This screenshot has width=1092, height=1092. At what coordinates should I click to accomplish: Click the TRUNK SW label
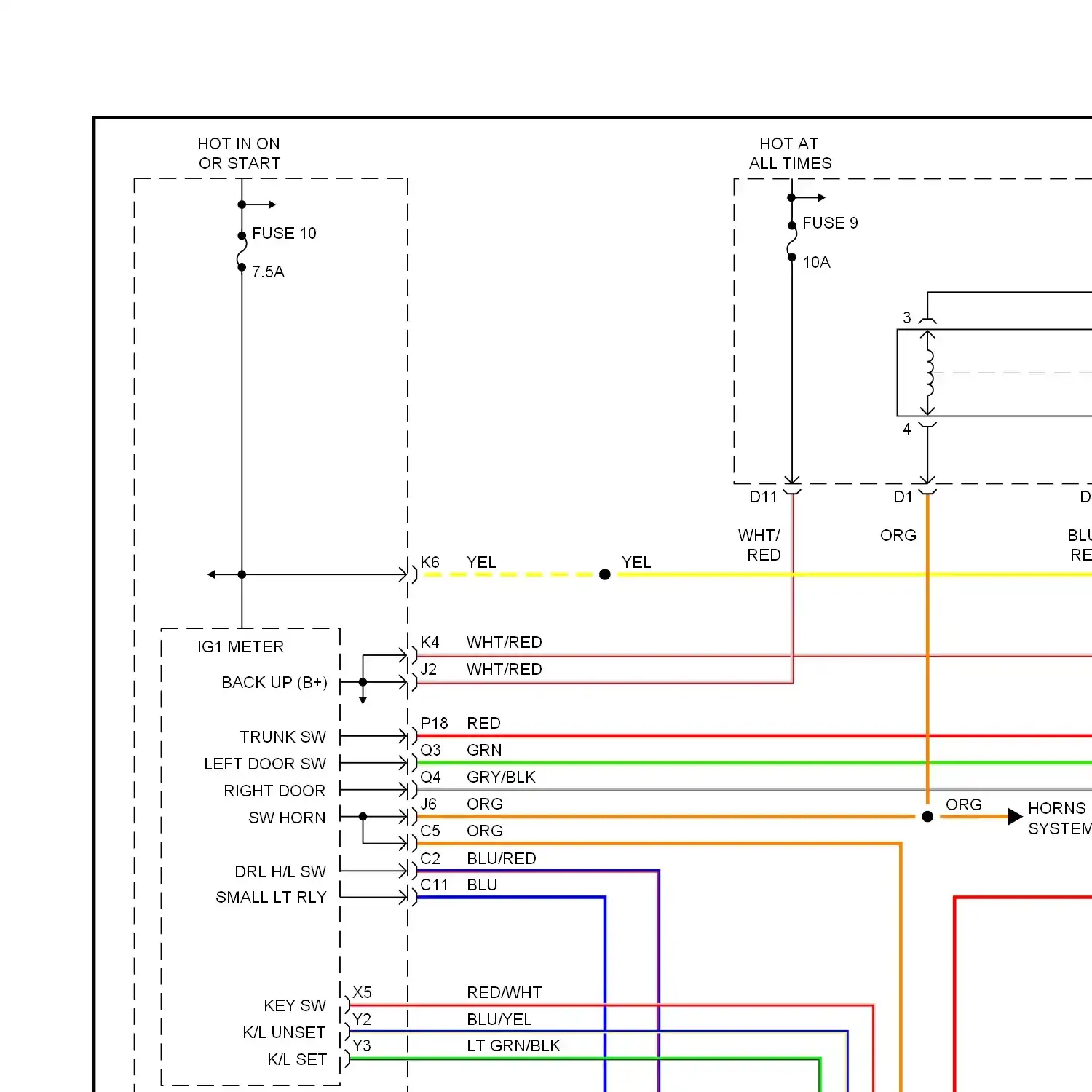tap(283, 737)
